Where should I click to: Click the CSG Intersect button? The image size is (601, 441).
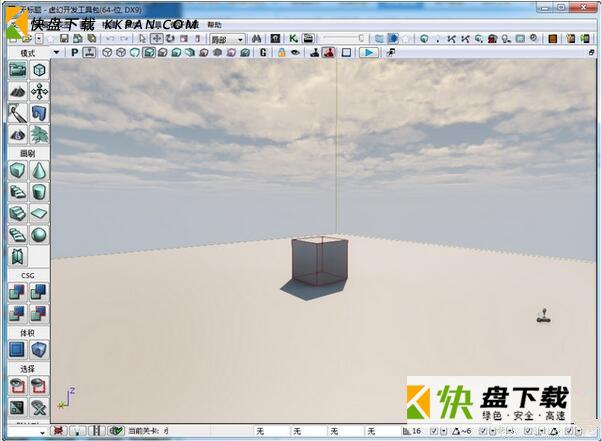[x=18, y=314]
